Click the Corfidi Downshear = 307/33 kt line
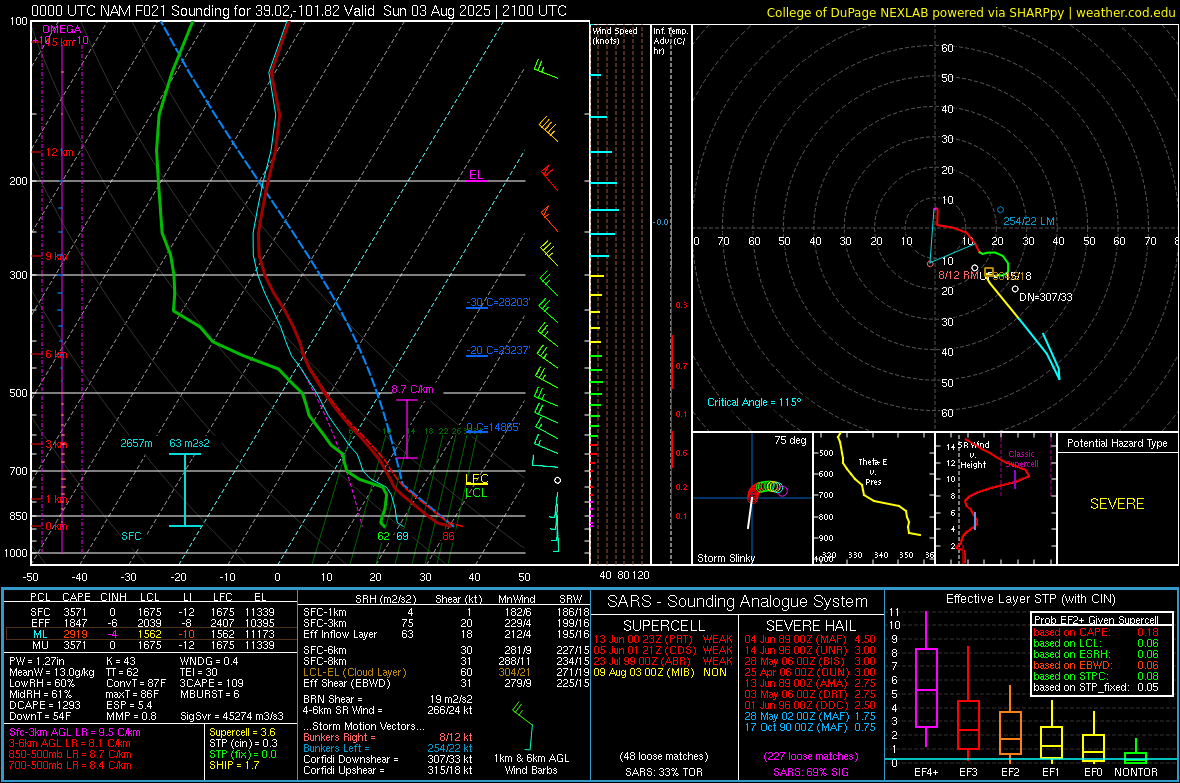Viewport: 1180px width, 783px height. (x=388, y=759)
